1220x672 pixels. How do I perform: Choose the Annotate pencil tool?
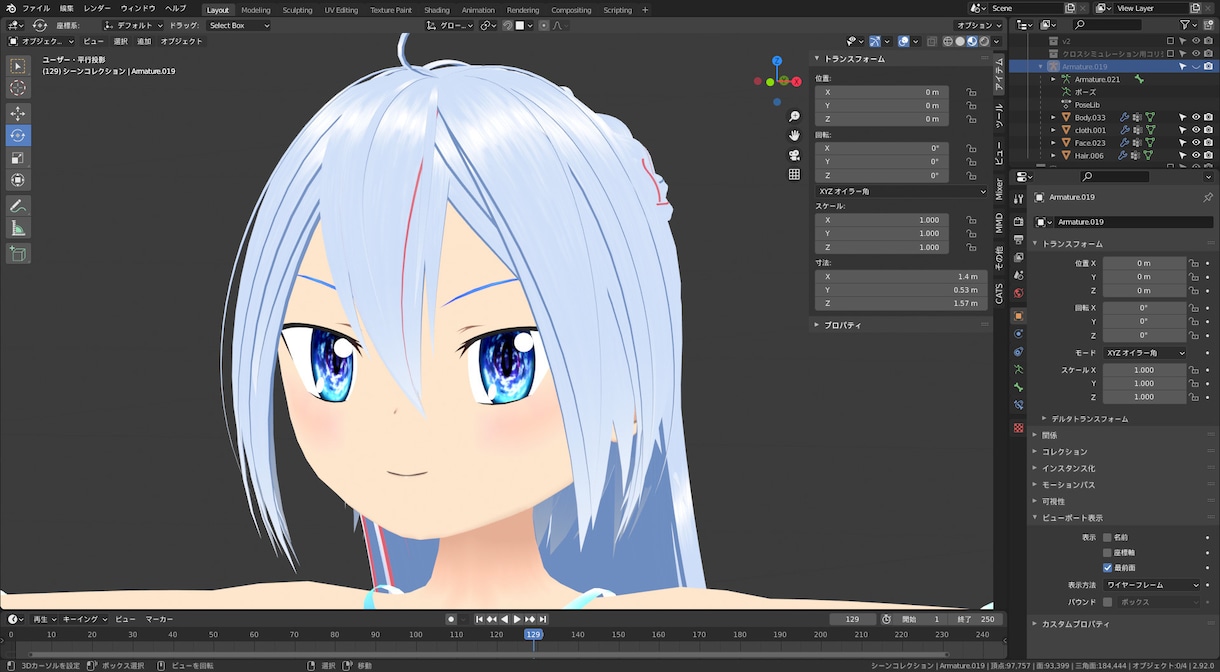pyautogui.click(x=18, y=205)
